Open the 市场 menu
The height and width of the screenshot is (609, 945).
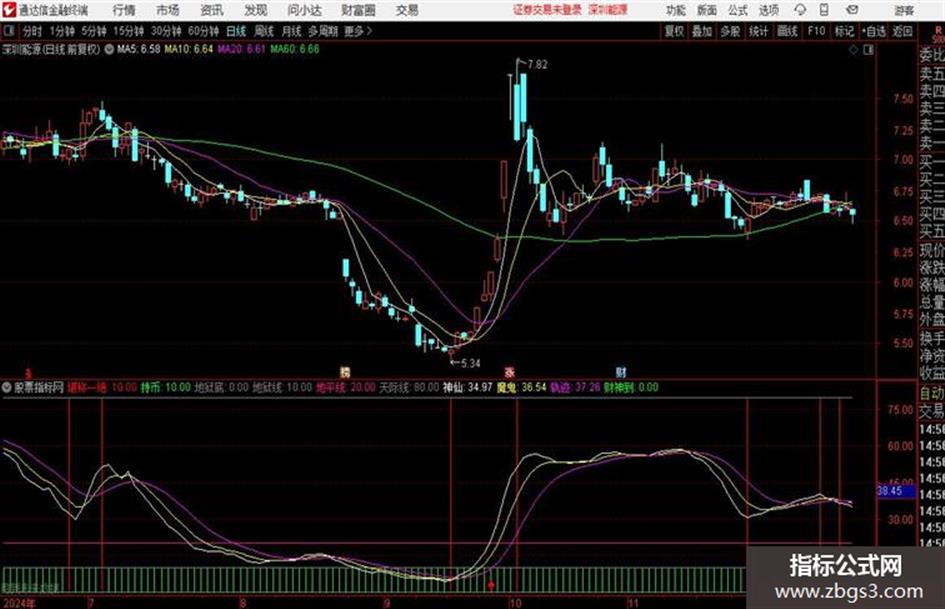point(168,10)
